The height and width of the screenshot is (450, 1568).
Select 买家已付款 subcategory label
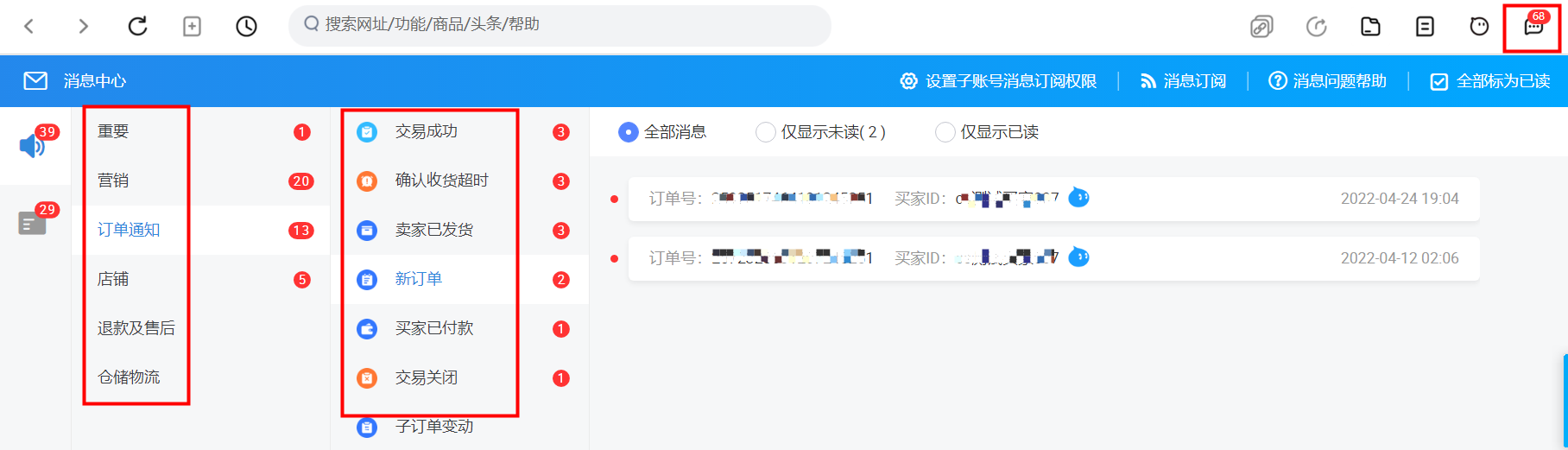[434, 328]
